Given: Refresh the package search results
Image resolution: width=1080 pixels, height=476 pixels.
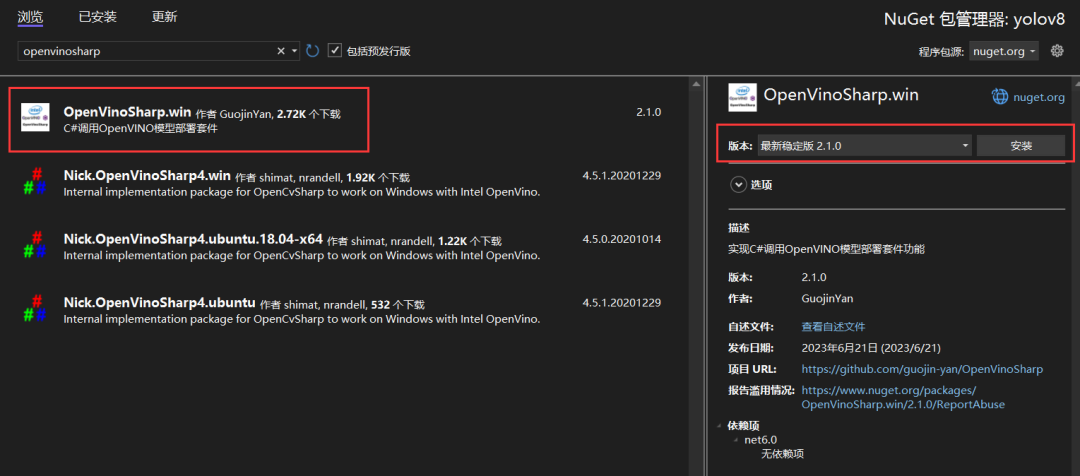Looking at the screenshot, I should click(313, 50).
